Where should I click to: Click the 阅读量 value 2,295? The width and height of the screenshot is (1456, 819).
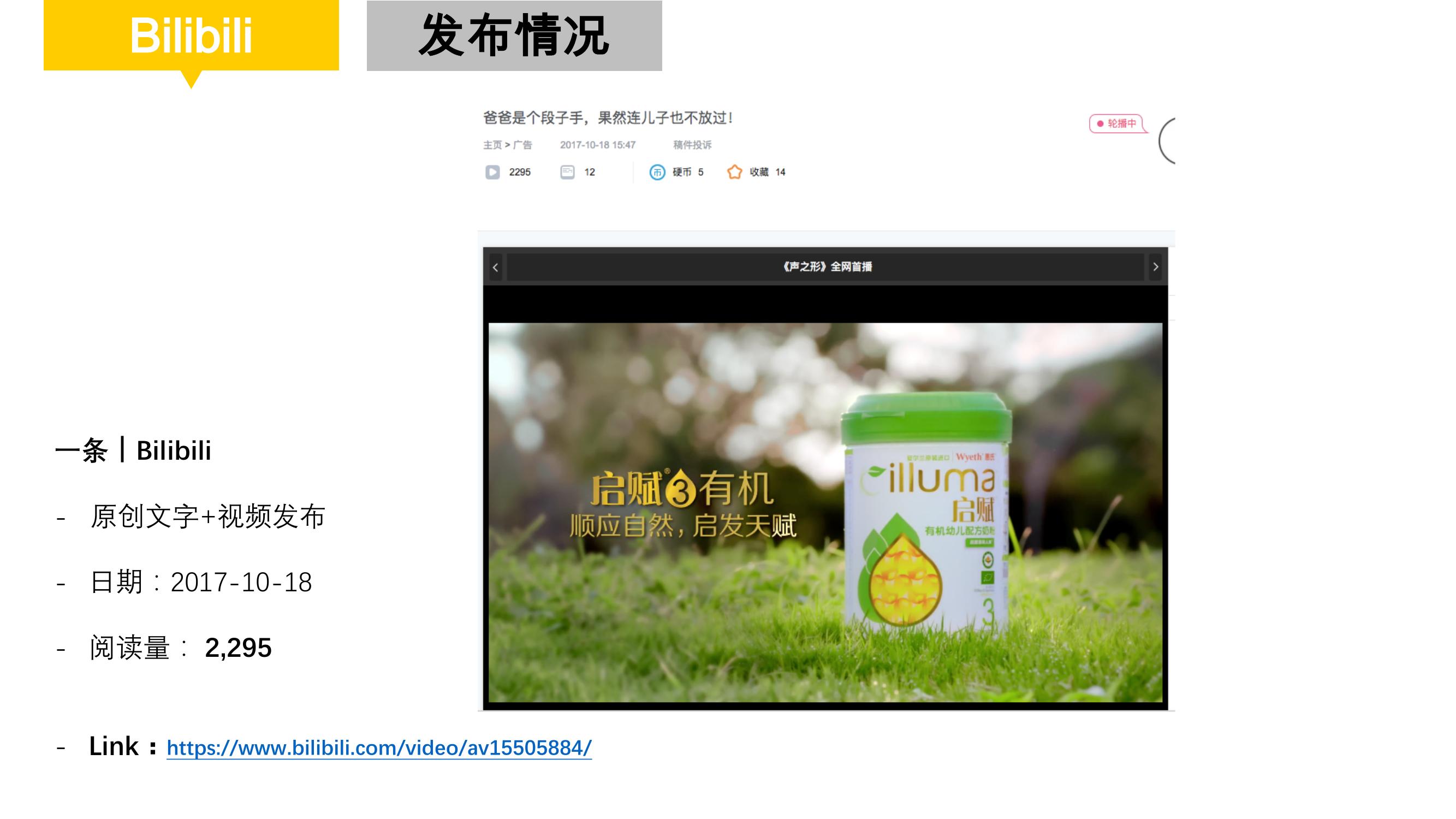tap(238, 648)
